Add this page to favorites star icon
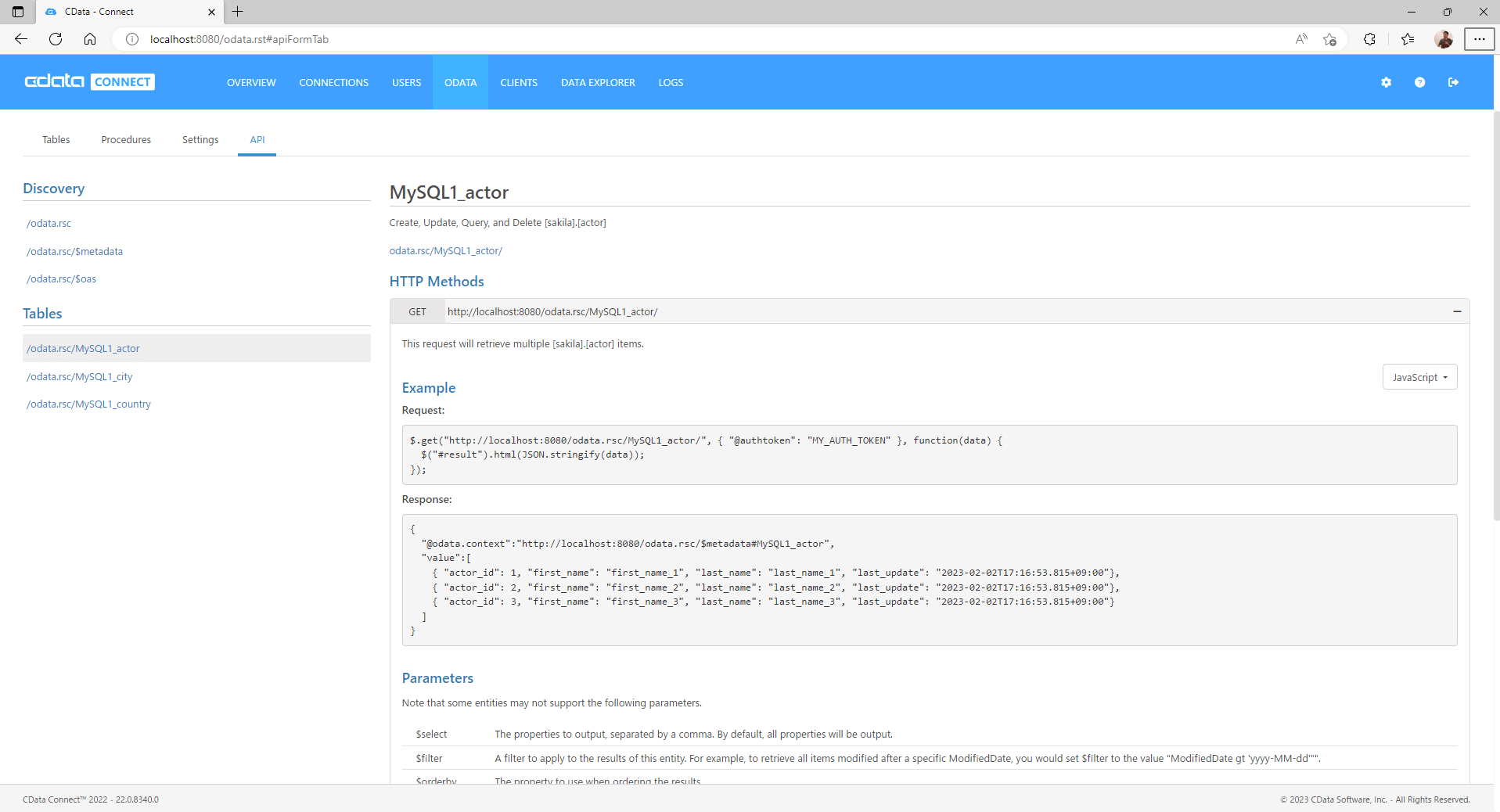This screenshot has height=812, width=1500. (x=1329, y=39)
